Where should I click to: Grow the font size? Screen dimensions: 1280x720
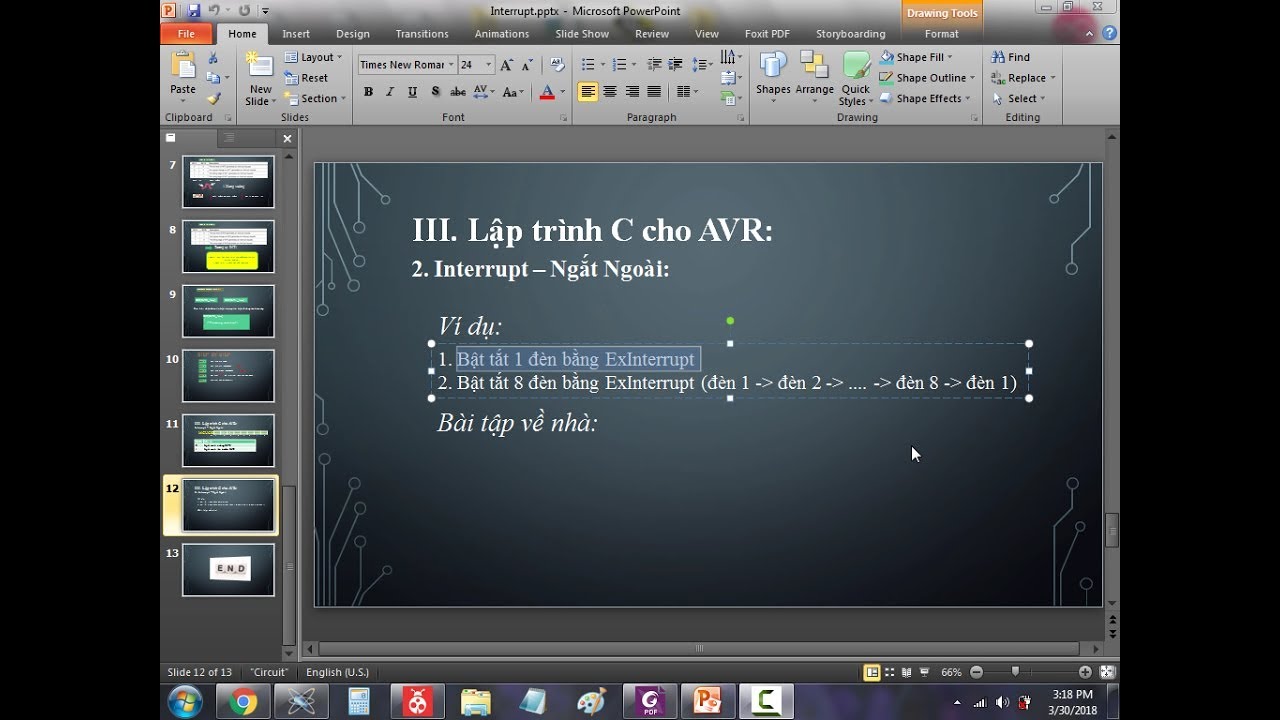tap(506, 65)
